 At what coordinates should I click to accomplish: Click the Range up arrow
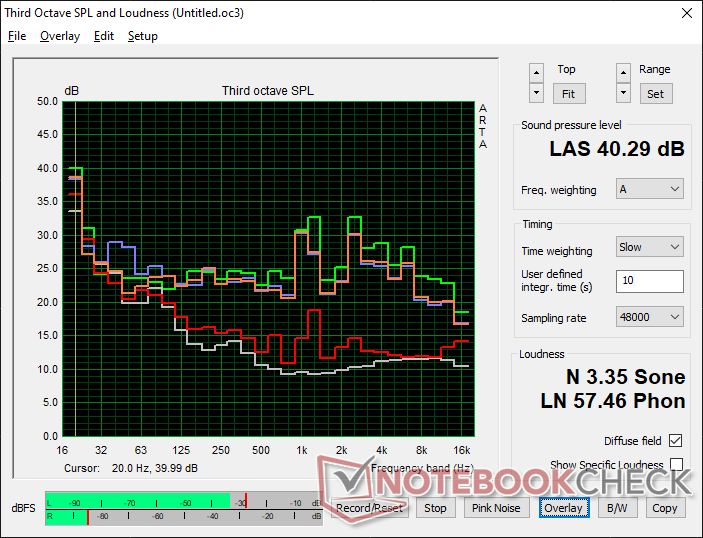pos(624,72)
